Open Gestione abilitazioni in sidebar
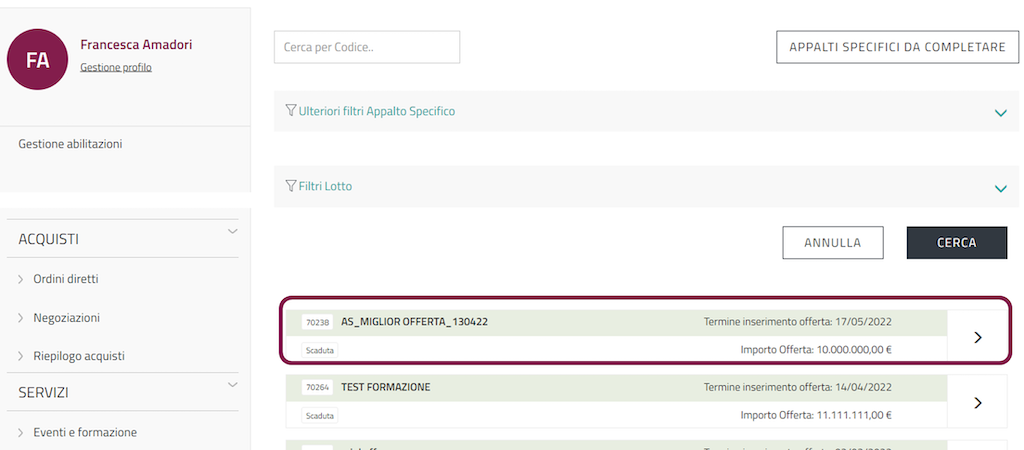Viewport: 1024px width, 450px height. (70, 144)
